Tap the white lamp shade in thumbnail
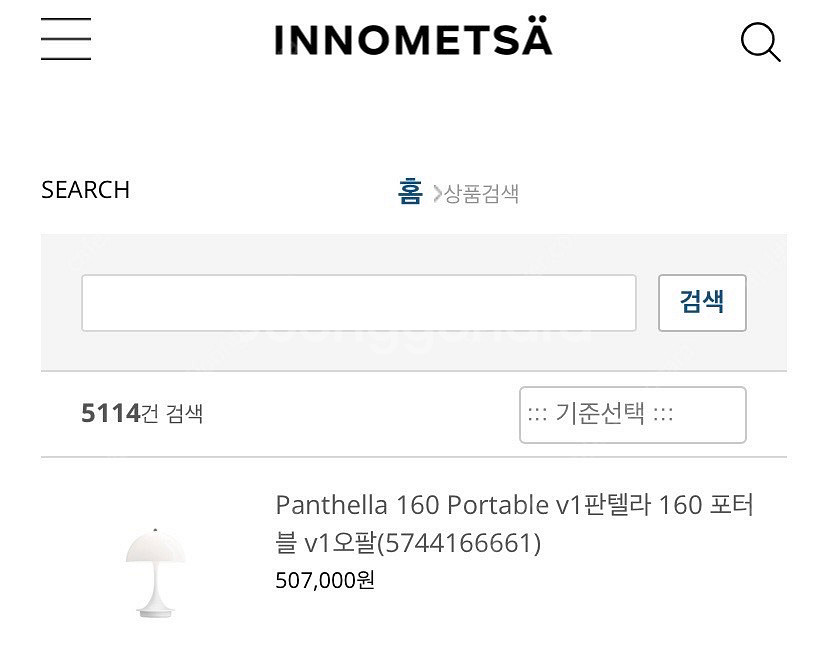This screenshot has height=651, width=828. tap(155, 548)
